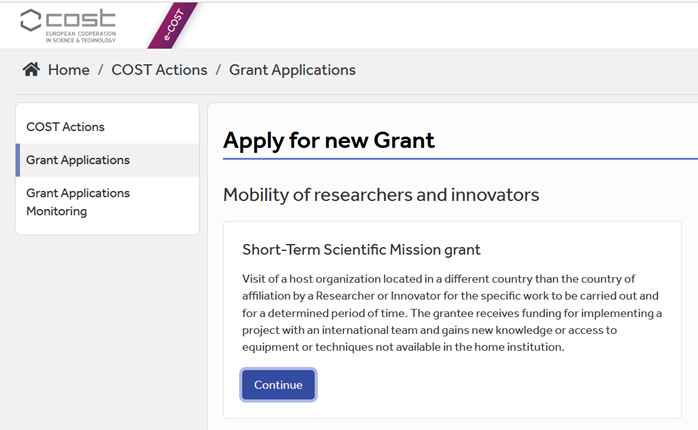Image resolution: width=698 pixels, height=430 pixels.
Task: Click the slash separator before Grant Applications breadcrumb
Action: coord(218,70)
